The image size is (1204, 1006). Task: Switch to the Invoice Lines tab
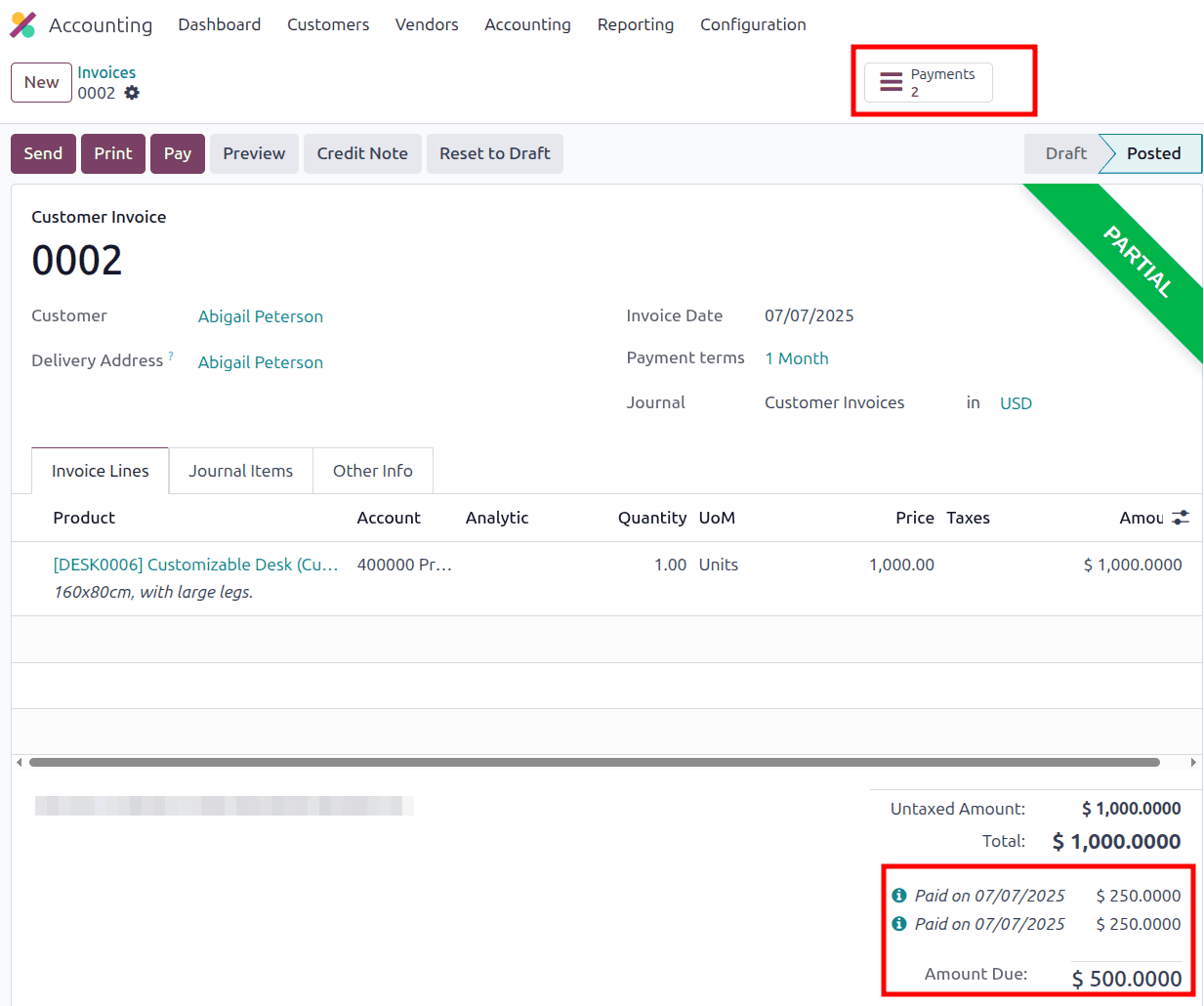coord(101,471)
